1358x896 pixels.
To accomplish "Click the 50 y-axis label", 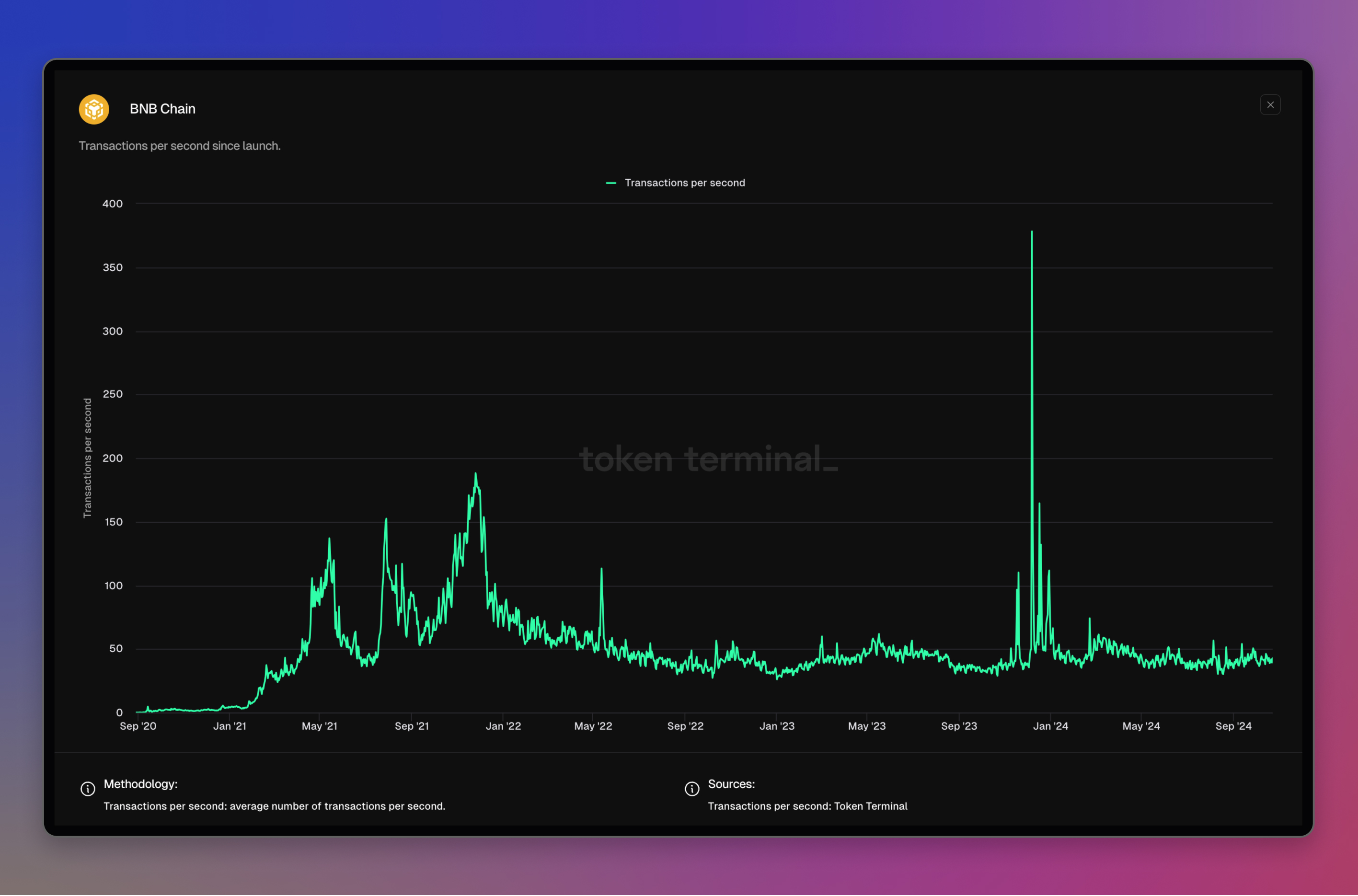I will tap(116, 649).
